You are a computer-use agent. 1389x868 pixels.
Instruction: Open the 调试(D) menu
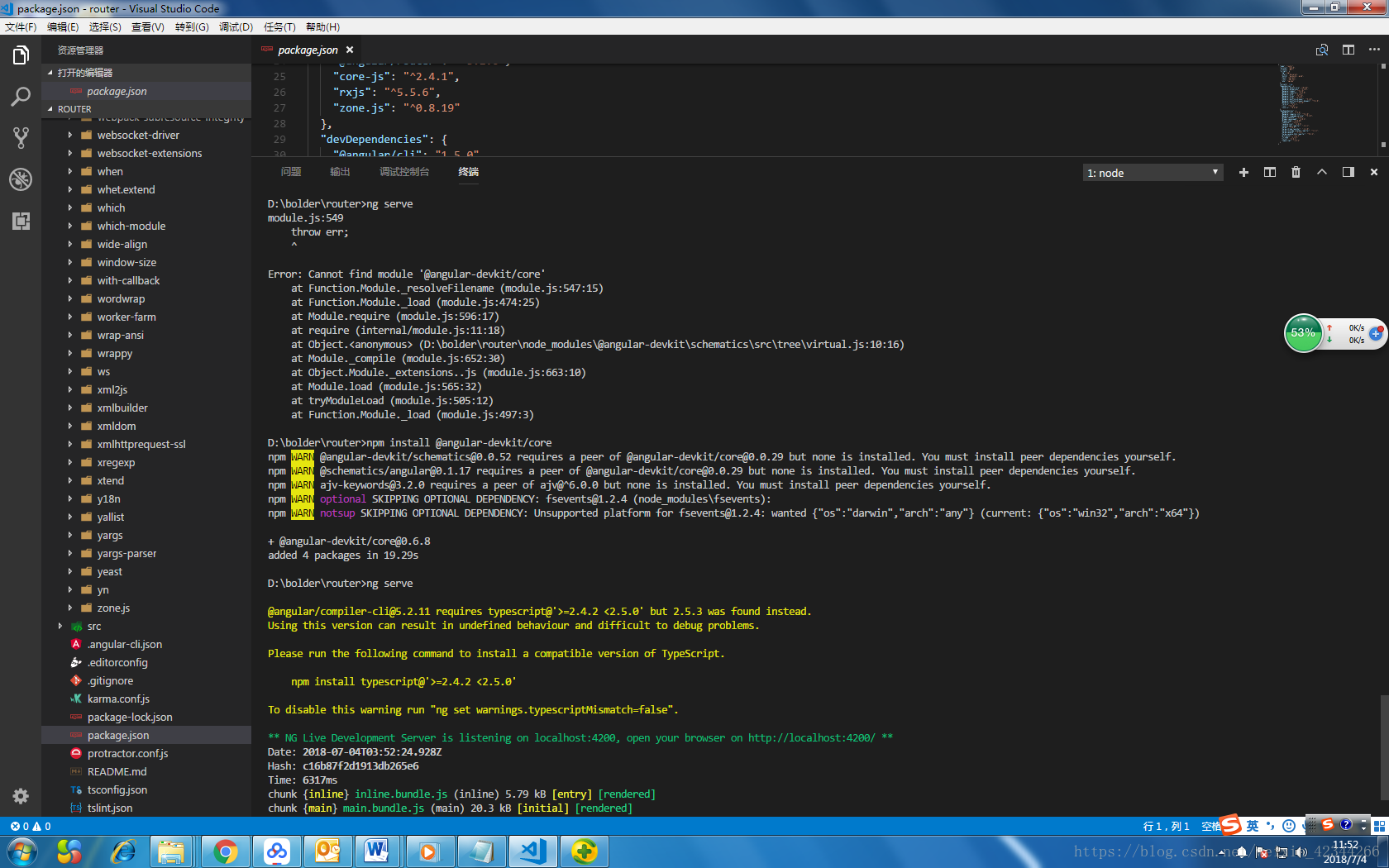(x=236, y=27)
